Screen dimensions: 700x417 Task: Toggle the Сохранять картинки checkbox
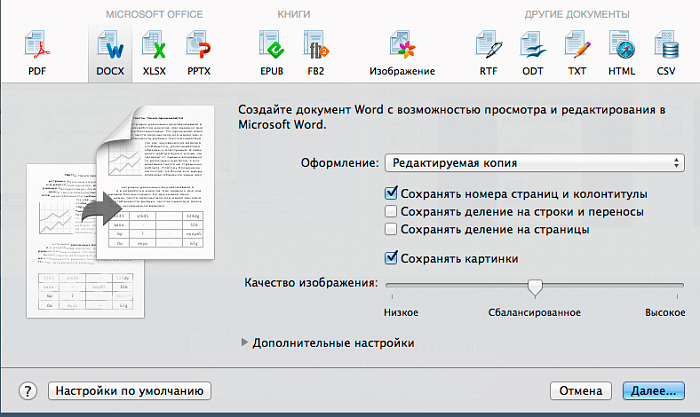tap(391, 258)
